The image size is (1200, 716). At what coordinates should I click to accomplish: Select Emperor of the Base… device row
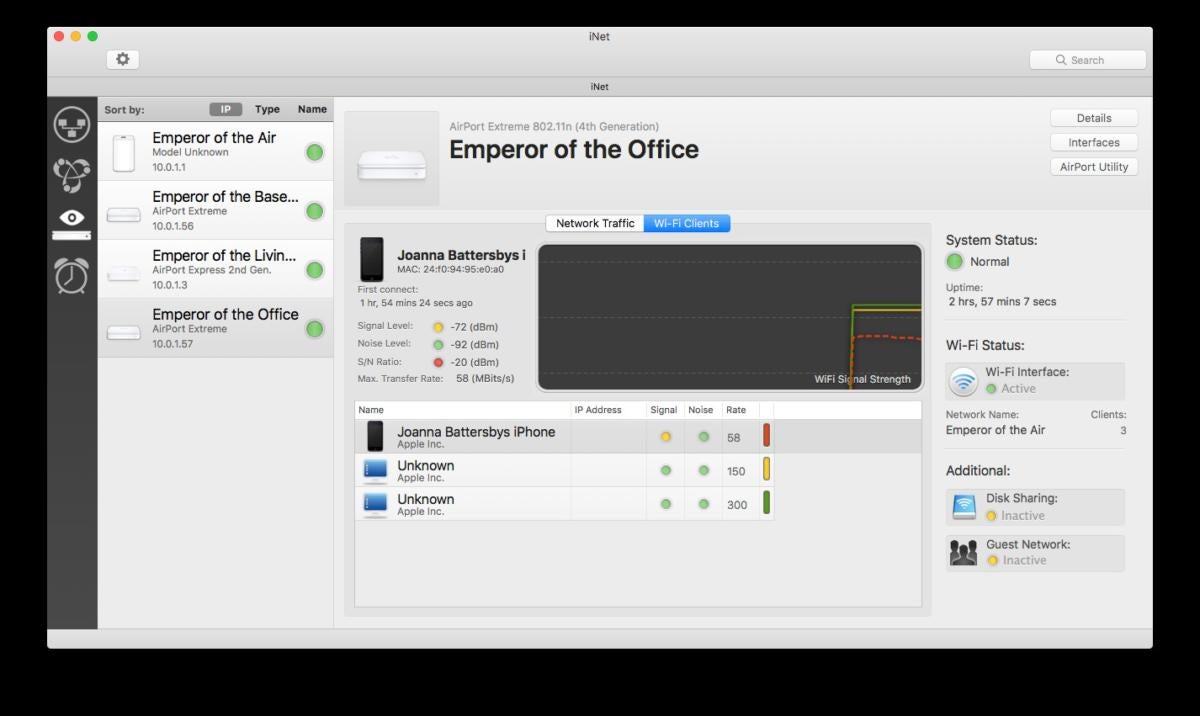click(x=216, y=211)
